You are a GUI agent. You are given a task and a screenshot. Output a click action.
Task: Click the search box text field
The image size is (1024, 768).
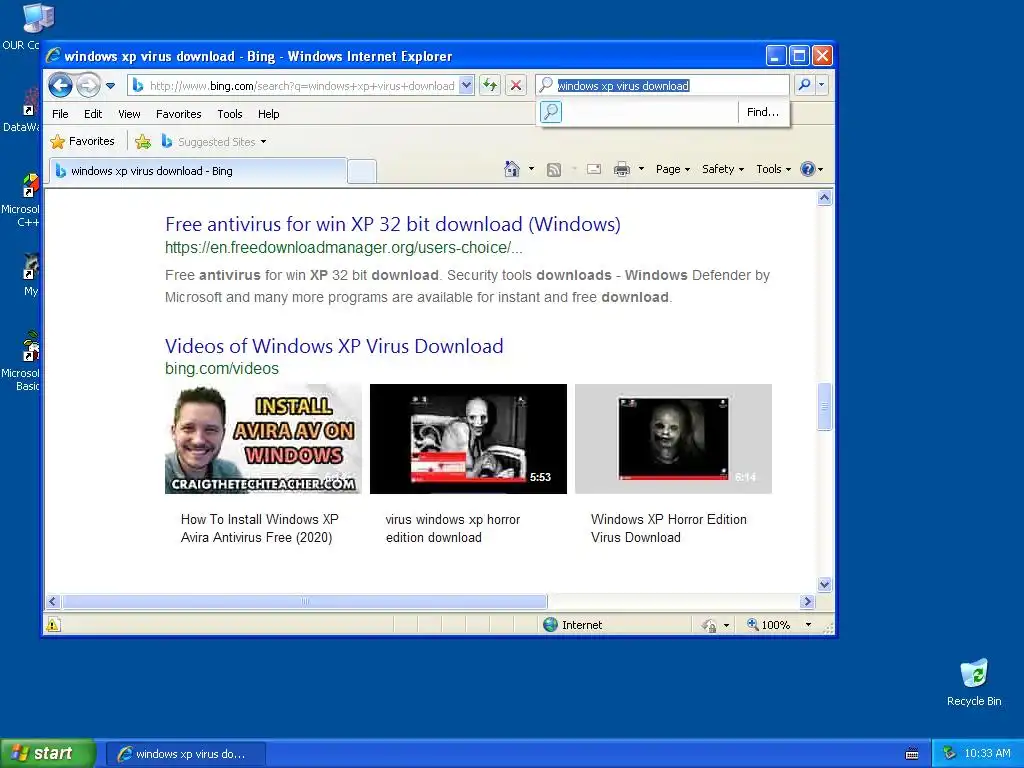pos(662,86)
